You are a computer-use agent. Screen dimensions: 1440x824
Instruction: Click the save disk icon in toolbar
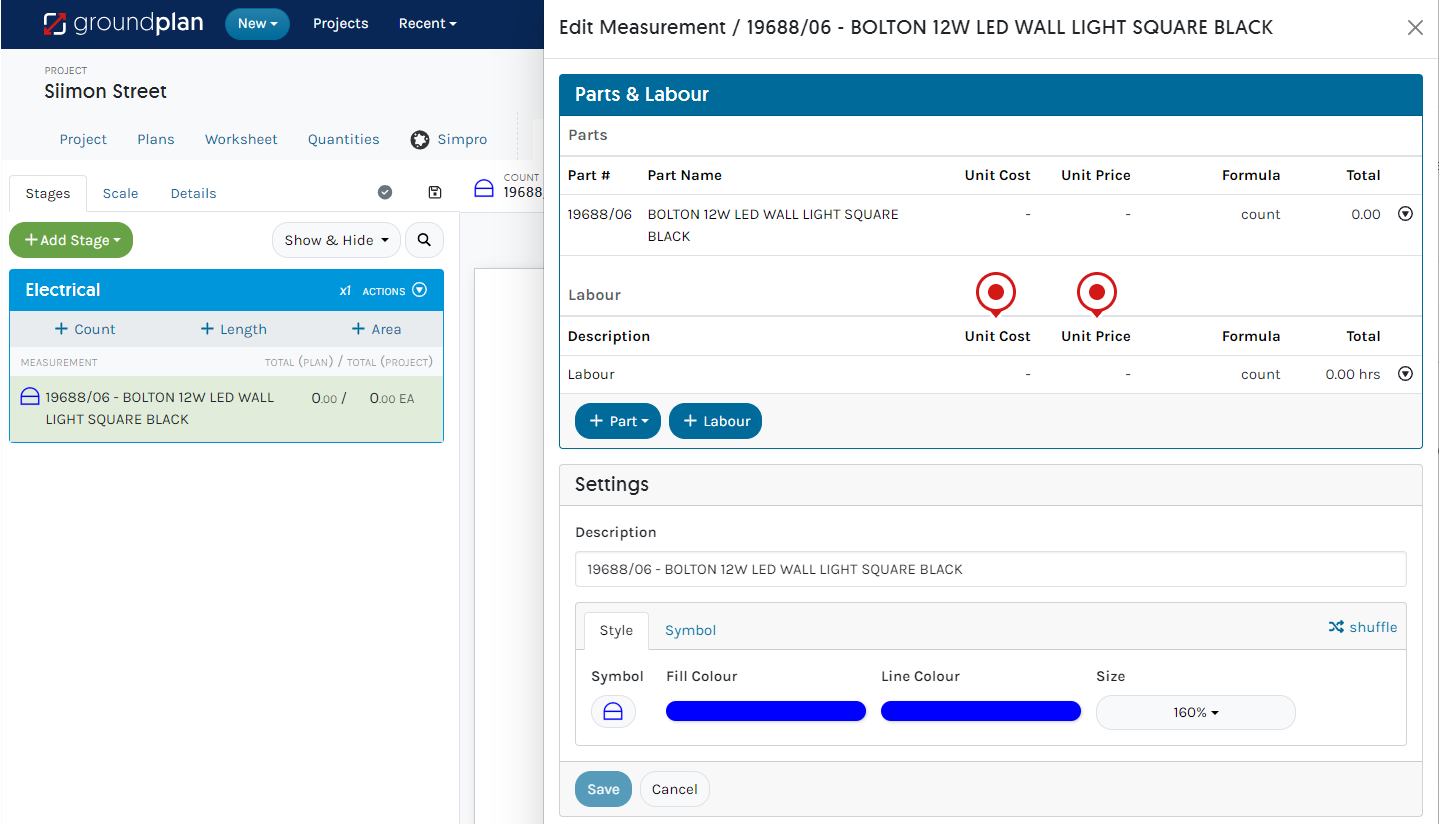click(435, 193)
